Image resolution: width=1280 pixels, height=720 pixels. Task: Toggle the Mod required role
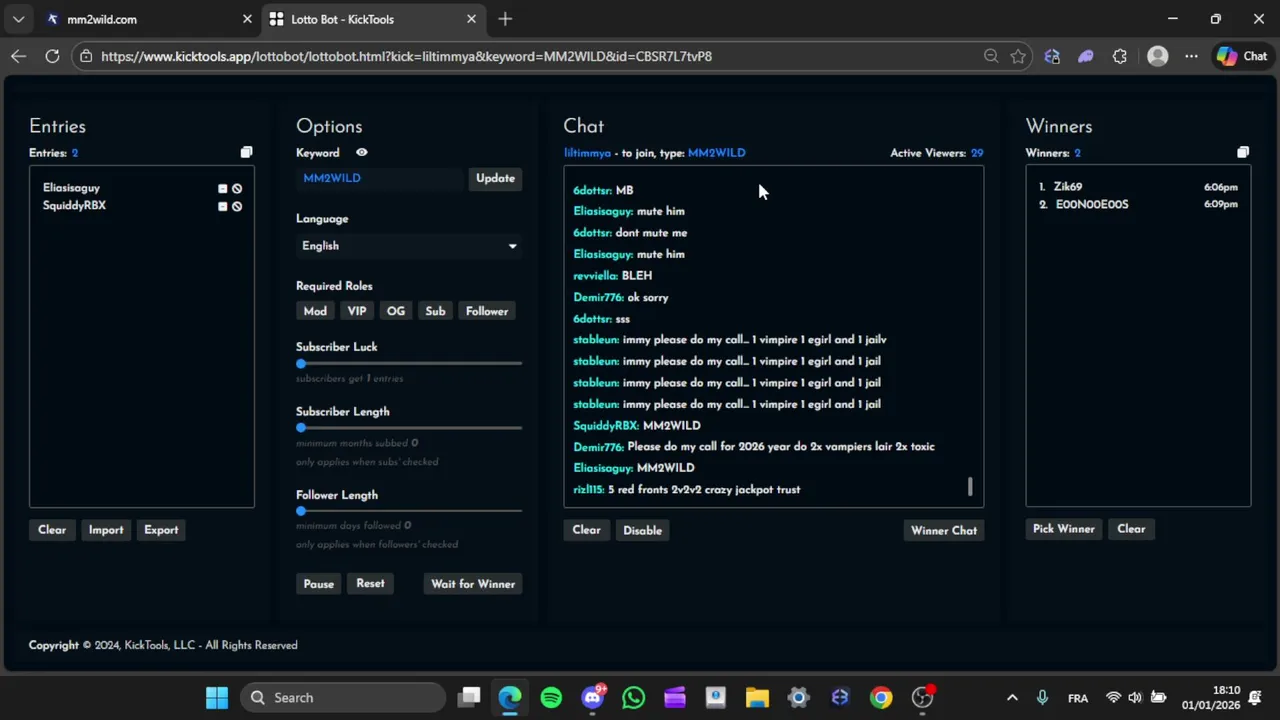click(x=315, y=311)
